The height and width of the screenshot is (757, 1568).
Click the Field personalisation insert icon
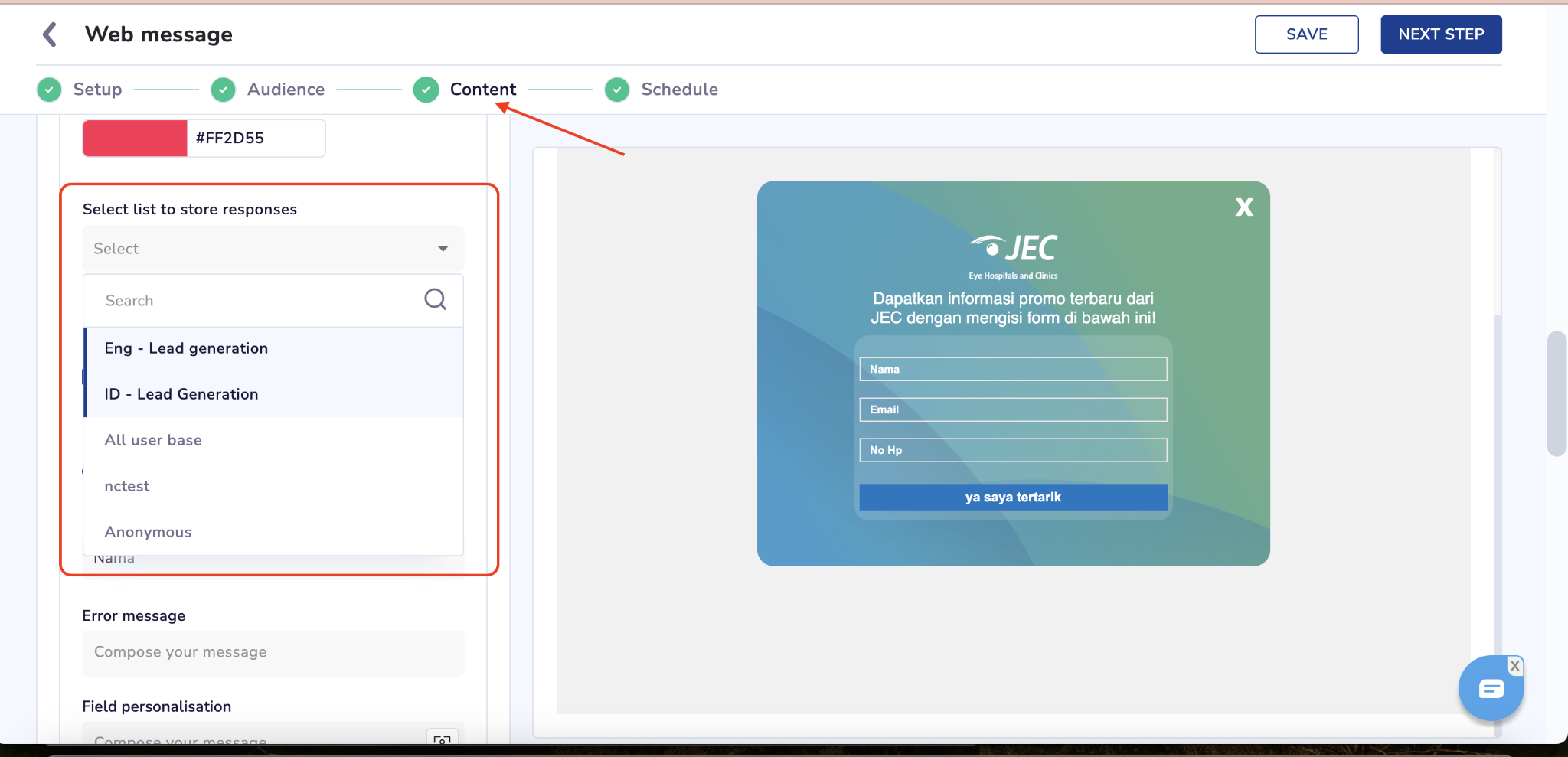(442, 739)
